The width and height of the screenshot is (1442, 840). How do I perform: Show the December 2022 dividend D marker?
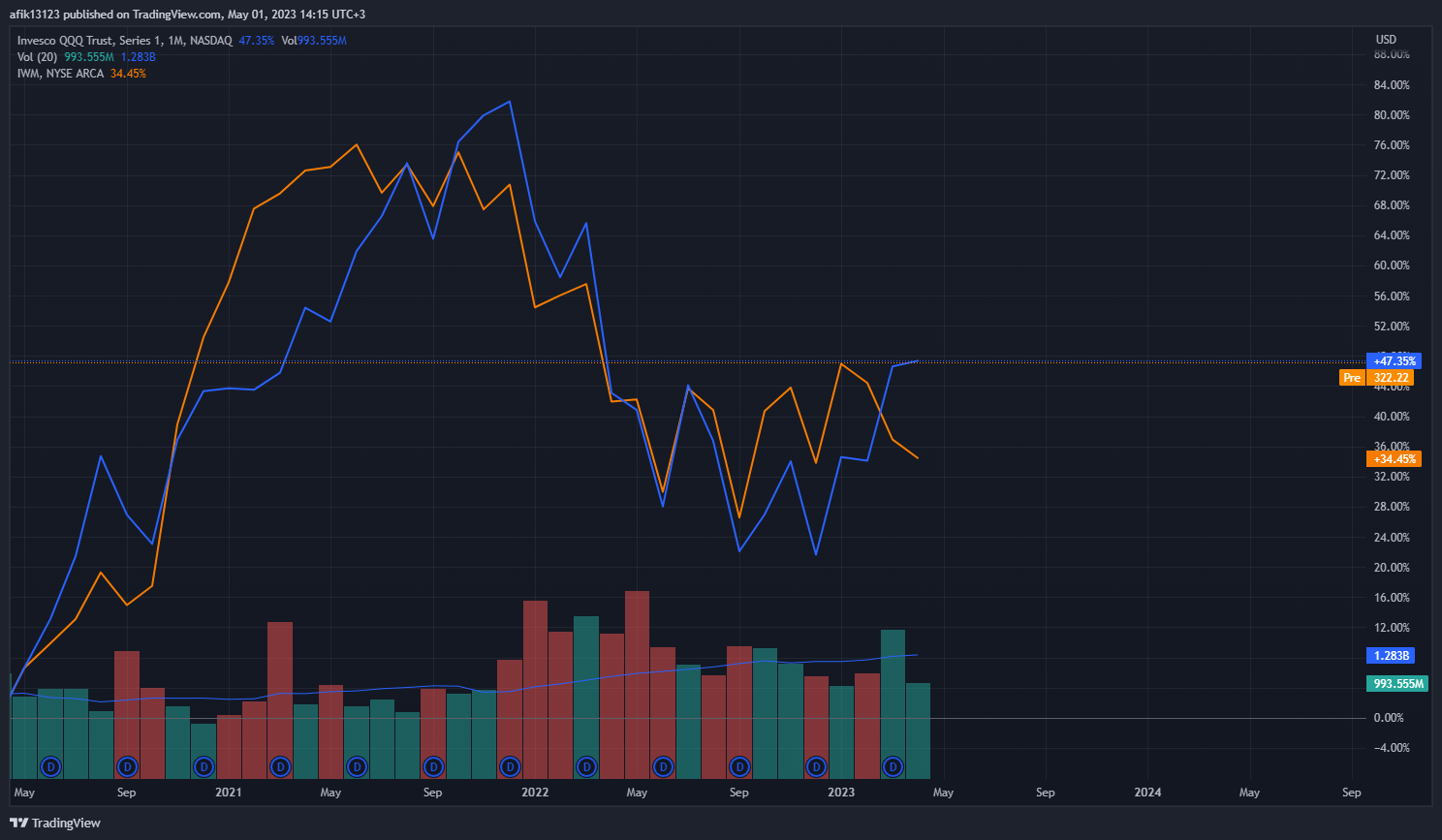816,767
